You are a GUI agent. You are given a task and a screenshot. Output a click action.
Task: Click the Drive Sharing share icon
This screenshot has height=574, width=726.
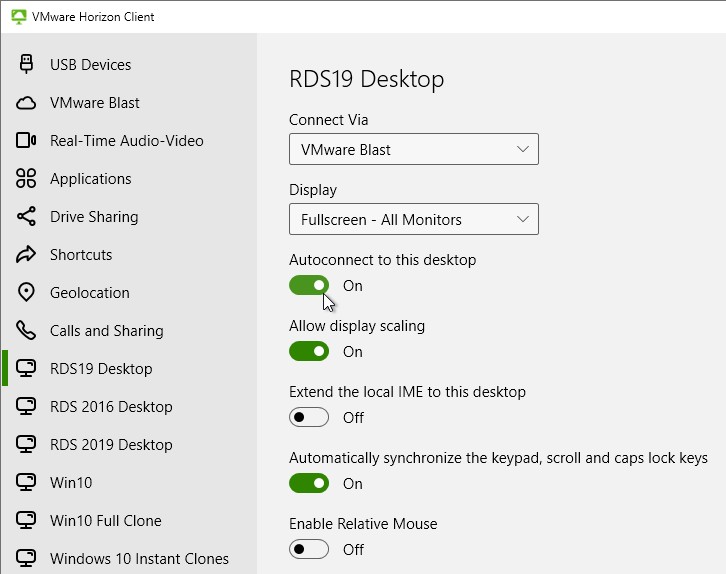click(x=26, y=216)
